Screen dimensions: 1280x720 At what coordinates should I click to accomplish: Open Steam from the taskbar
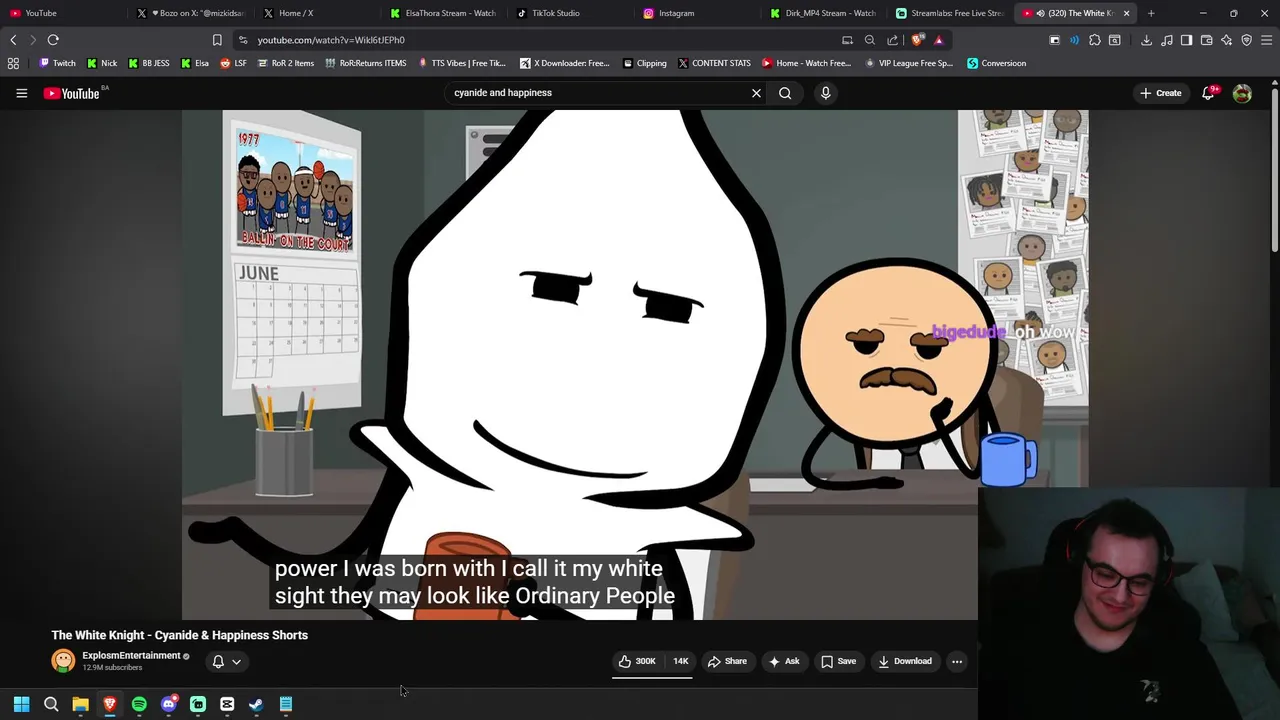pyautogui.click(x=256, y=704)
